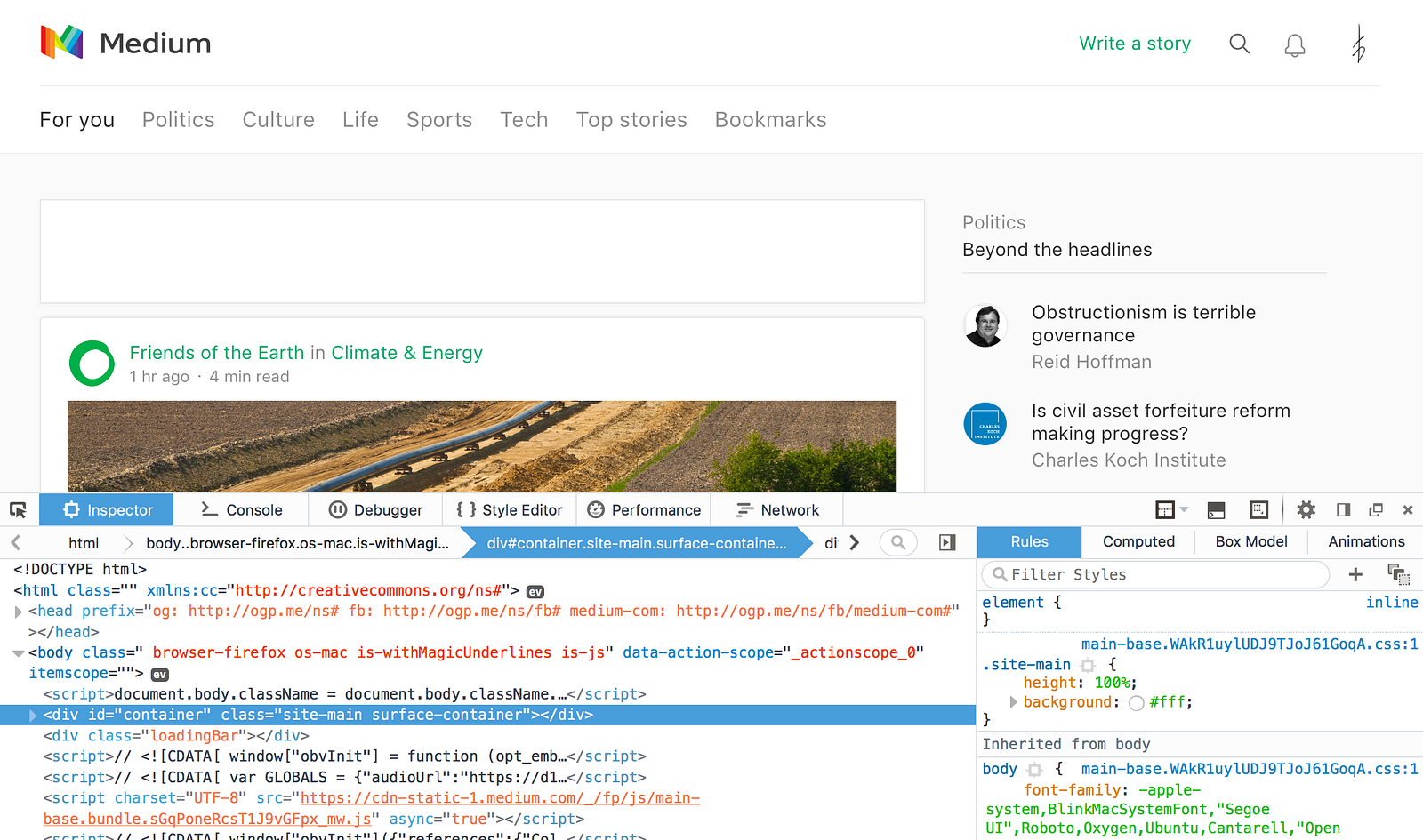Dock devtools to the browser side
Screen dimensions: 1423x840
(1343, 510)
